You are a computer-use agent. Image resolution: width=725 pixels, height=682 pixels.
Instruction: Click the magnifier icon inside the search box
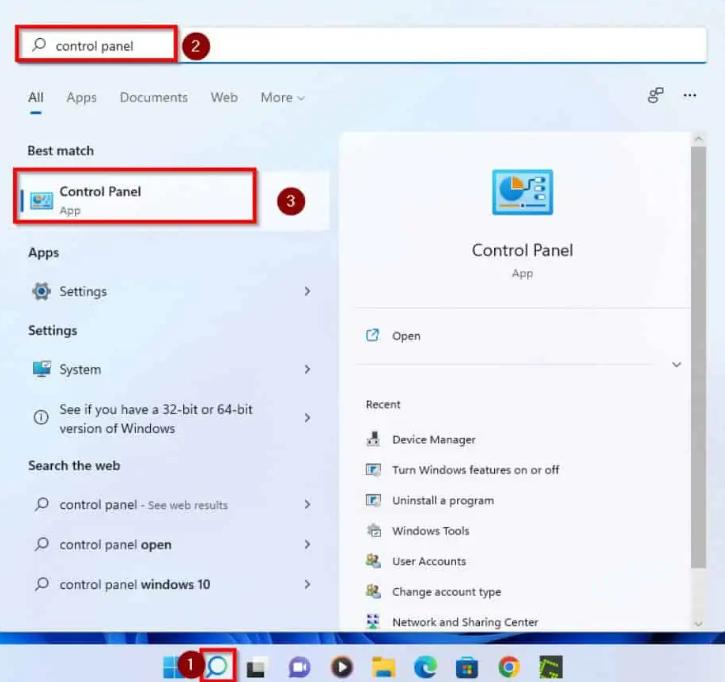pos(39,45)
